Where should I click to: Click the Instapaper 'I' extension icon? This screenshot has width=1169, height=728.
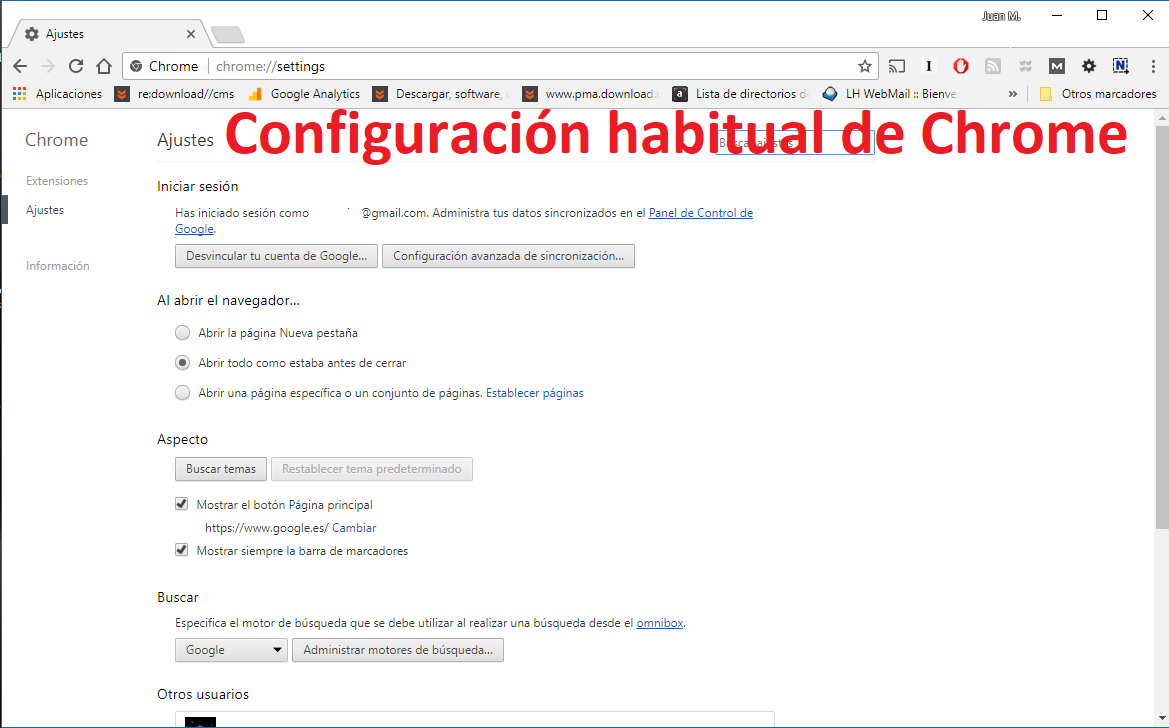(x=929, y=66)
